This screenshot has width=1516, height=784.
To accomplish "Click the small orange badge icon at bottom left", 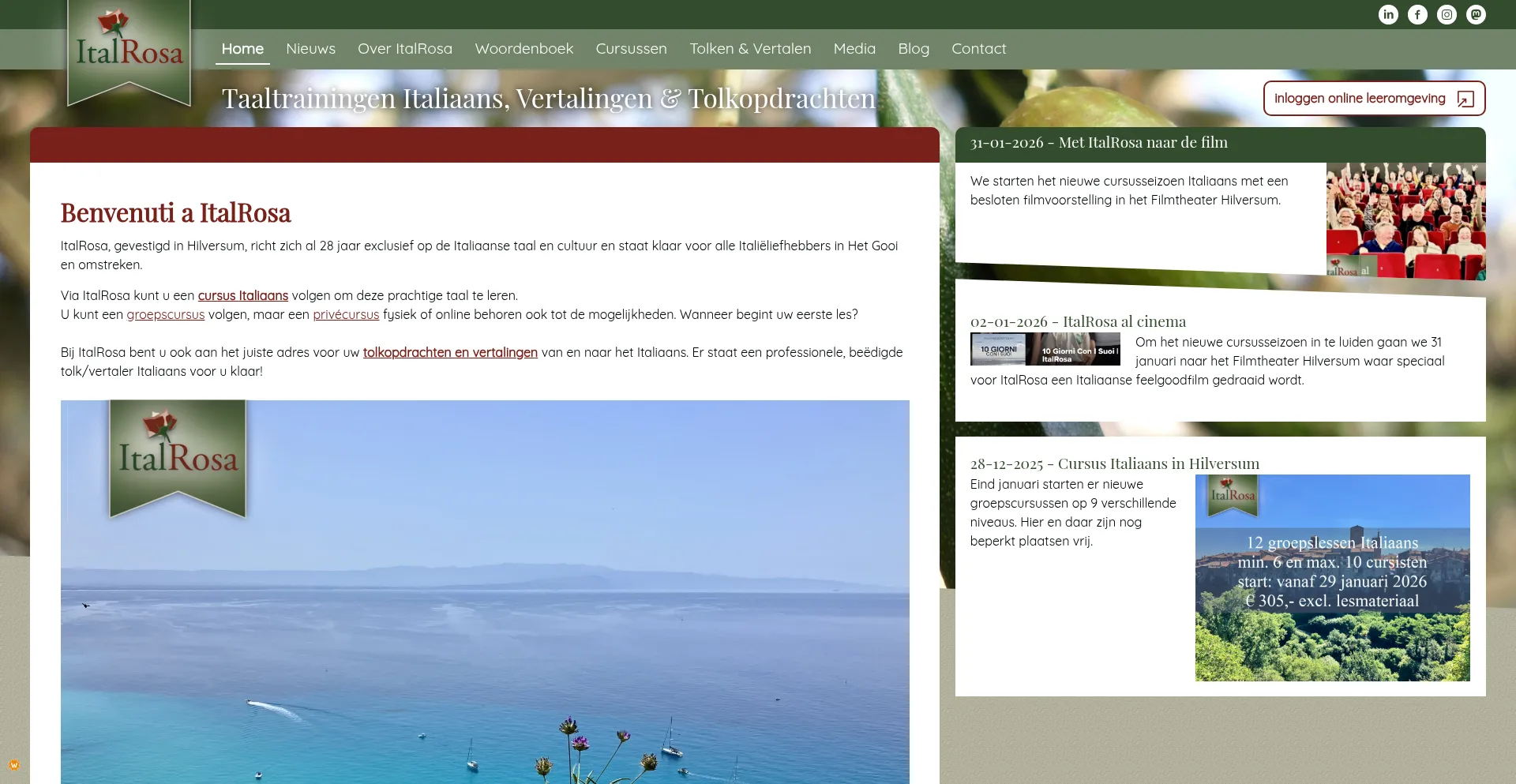I will (14, 764).
